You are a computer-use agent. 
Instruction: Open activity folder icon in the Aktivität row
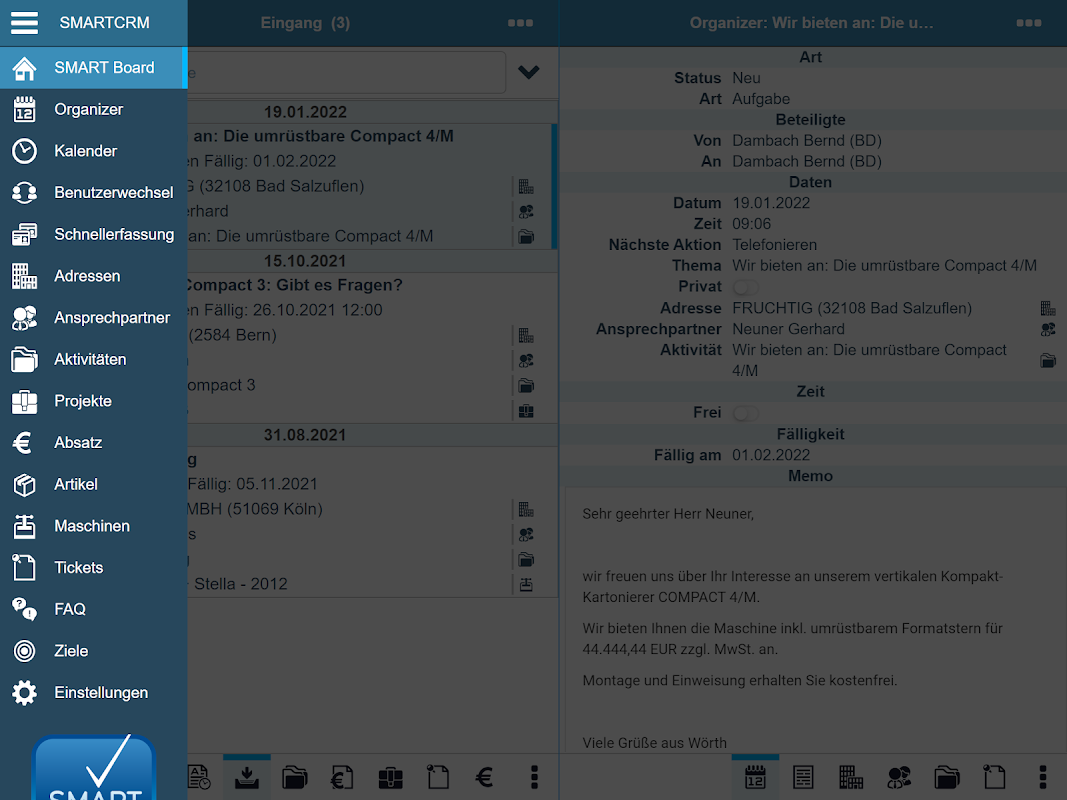tap(1048, 361)
